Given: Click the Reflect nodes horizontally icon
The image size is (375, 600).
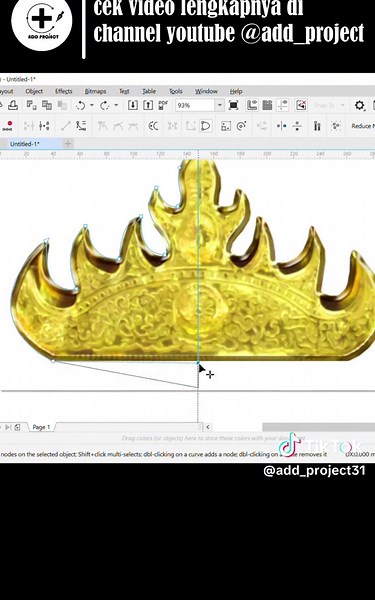Looking at the screenshot, I should (x=282, y=126).
